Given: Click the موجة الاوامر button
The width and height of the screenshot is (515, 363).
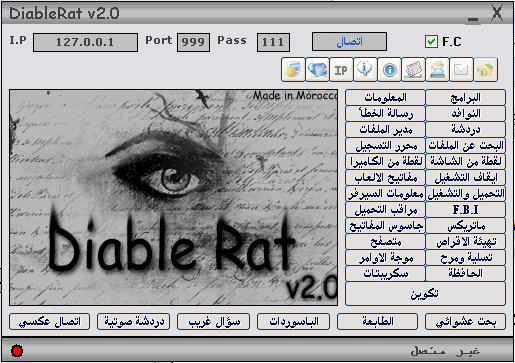Looking at the screenshot, I should coord(385,257).
